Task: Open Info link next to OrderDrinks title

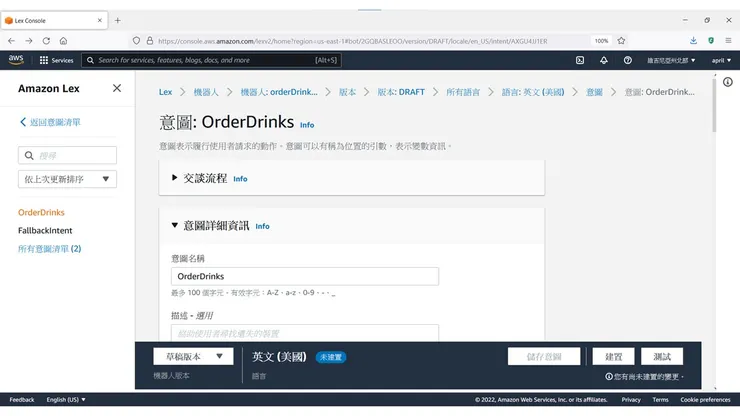Action: click(307, 125)
